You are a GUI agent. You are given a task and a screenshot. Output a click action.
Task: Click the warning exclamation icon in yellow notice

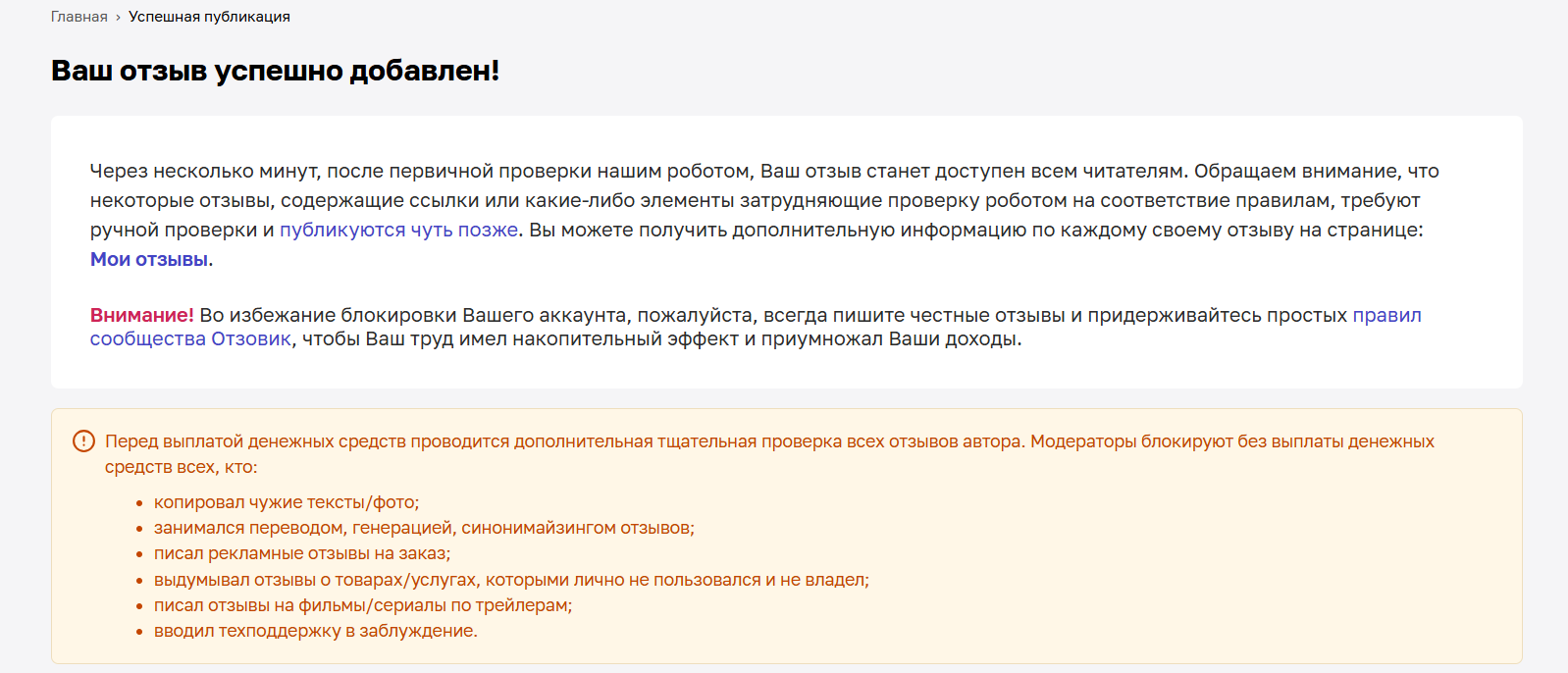tap(84, 441)
